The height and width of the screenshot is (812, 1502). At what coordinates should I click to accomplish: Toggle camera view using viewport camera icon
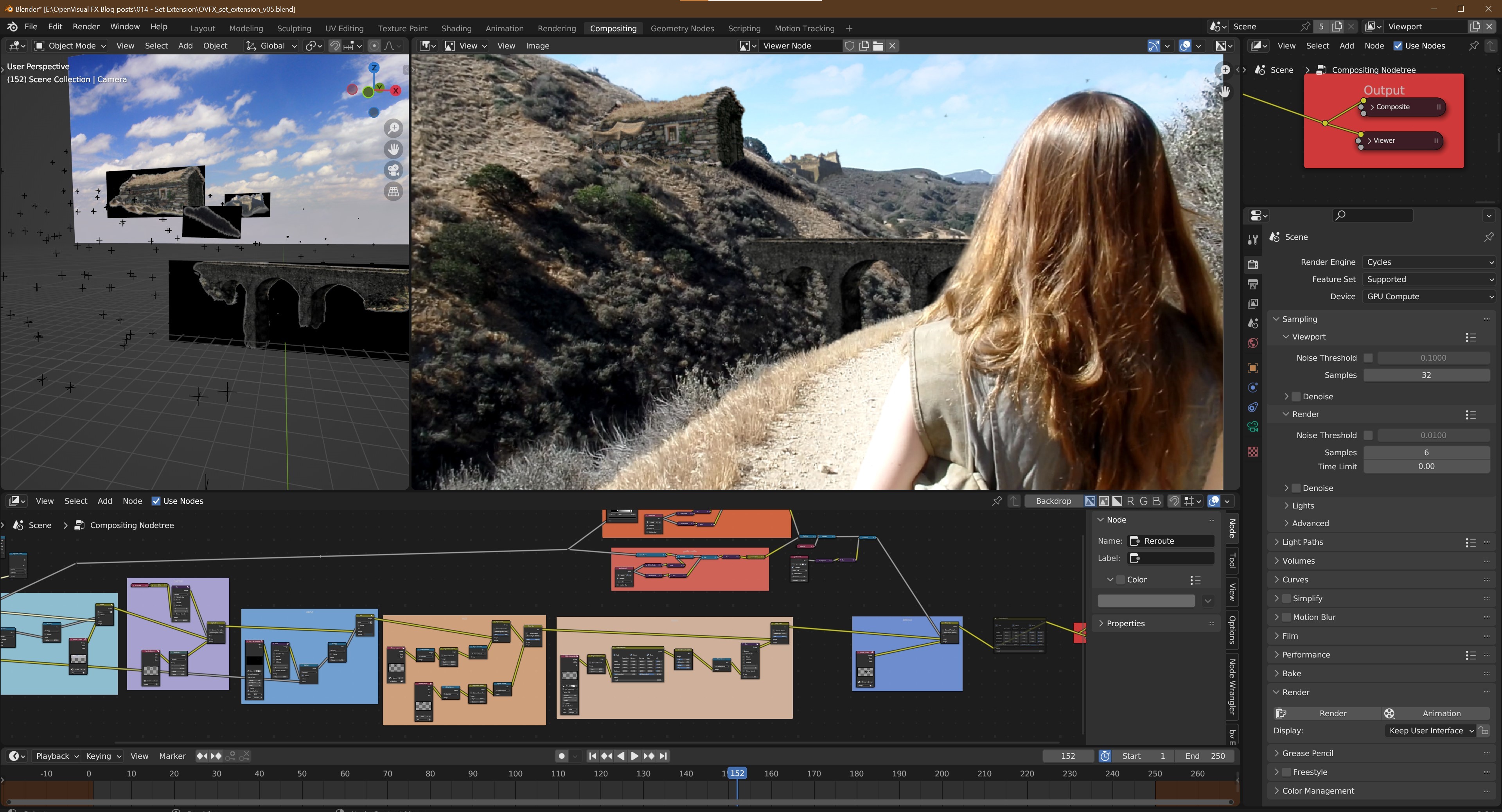pos(394,170)
